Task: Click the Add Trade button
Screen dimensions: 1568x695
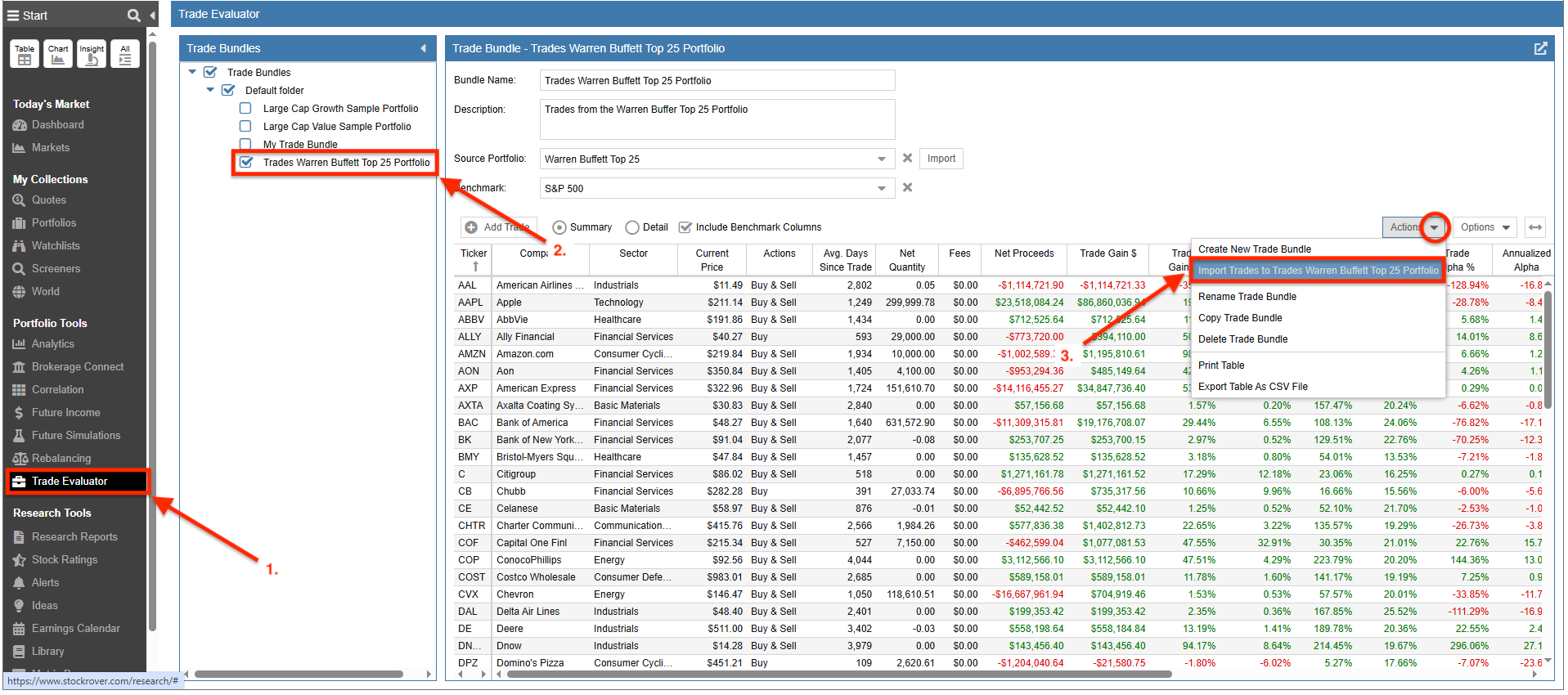Action: [x=497, y=227]
